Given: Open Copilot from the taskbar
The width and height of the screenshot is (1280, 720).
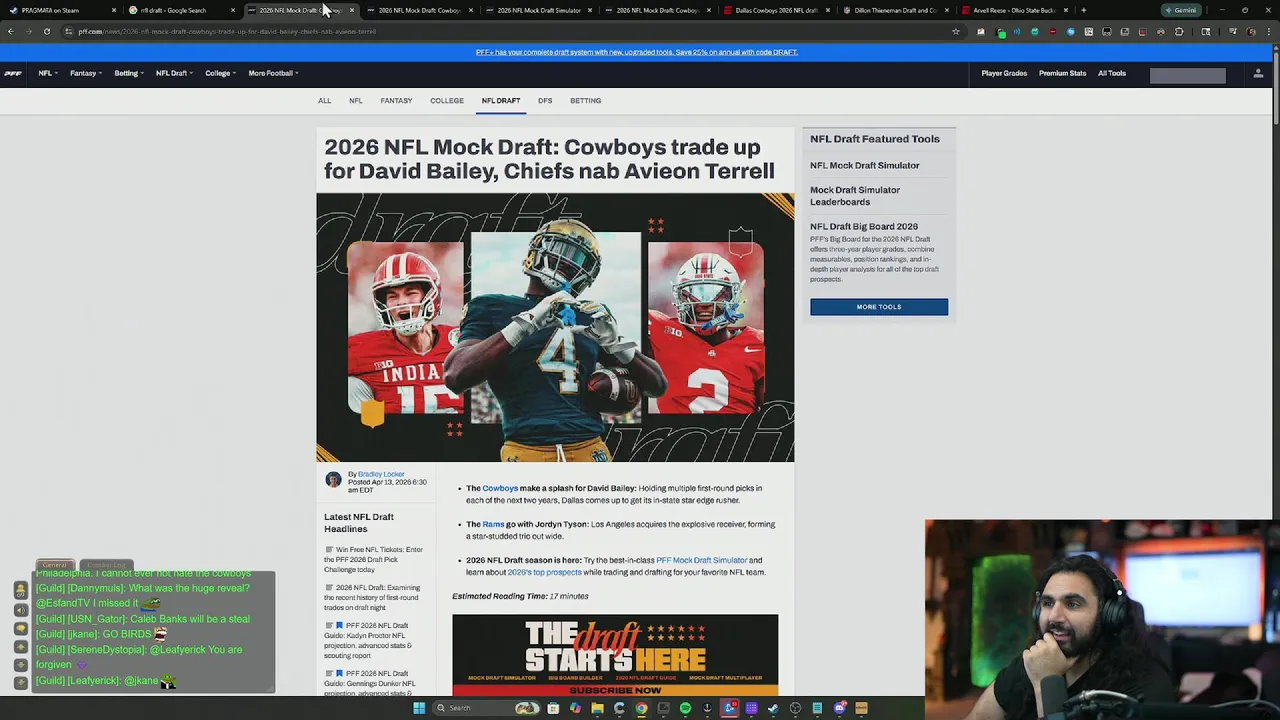Looking at the screenshot, I should tap(575, 708).
